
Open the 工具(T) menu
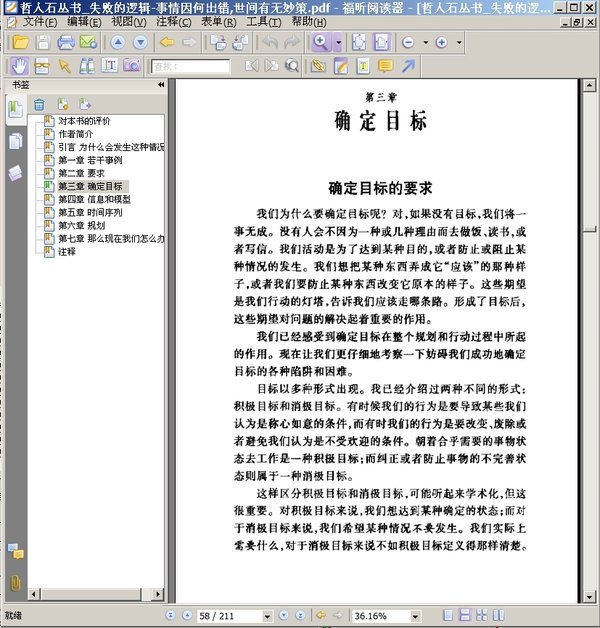262,21
